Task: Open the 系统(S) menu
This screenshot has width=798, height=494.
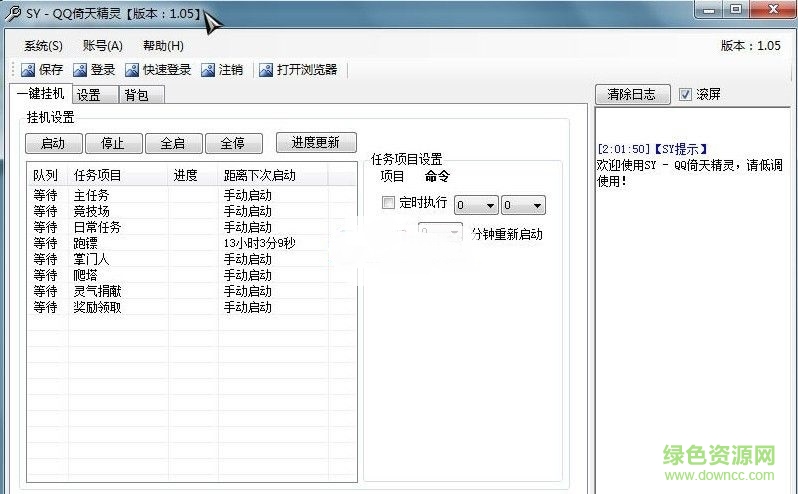Action: 43,46
